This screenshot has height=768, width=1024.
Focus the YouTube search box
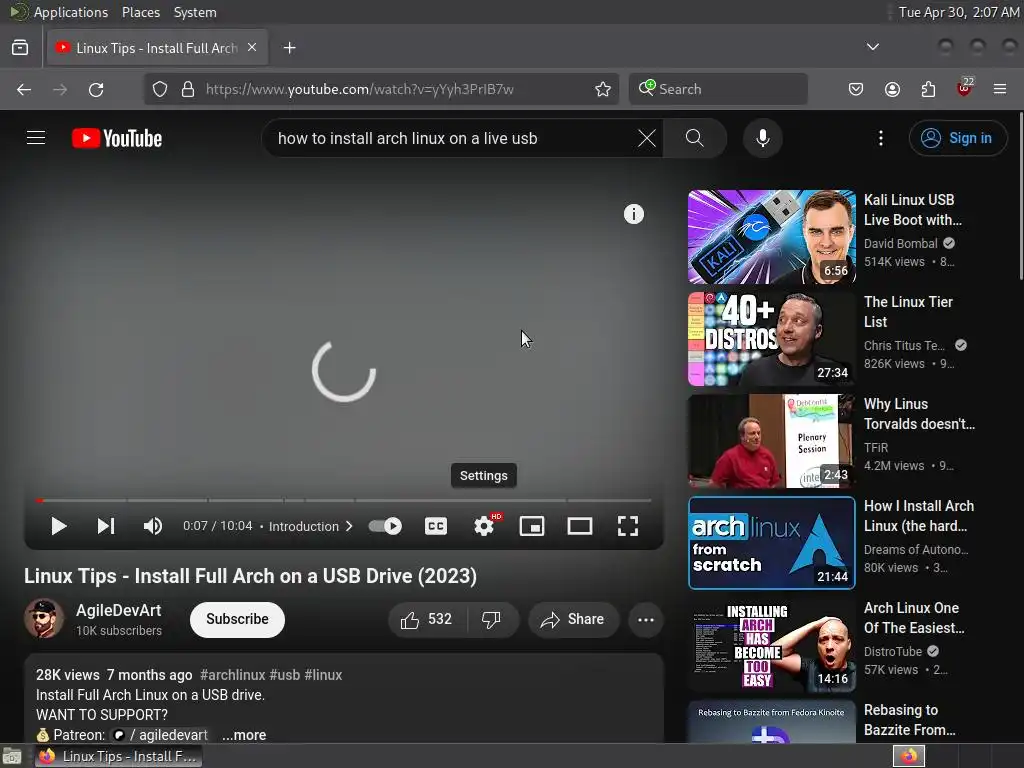[x=451, y=138]
